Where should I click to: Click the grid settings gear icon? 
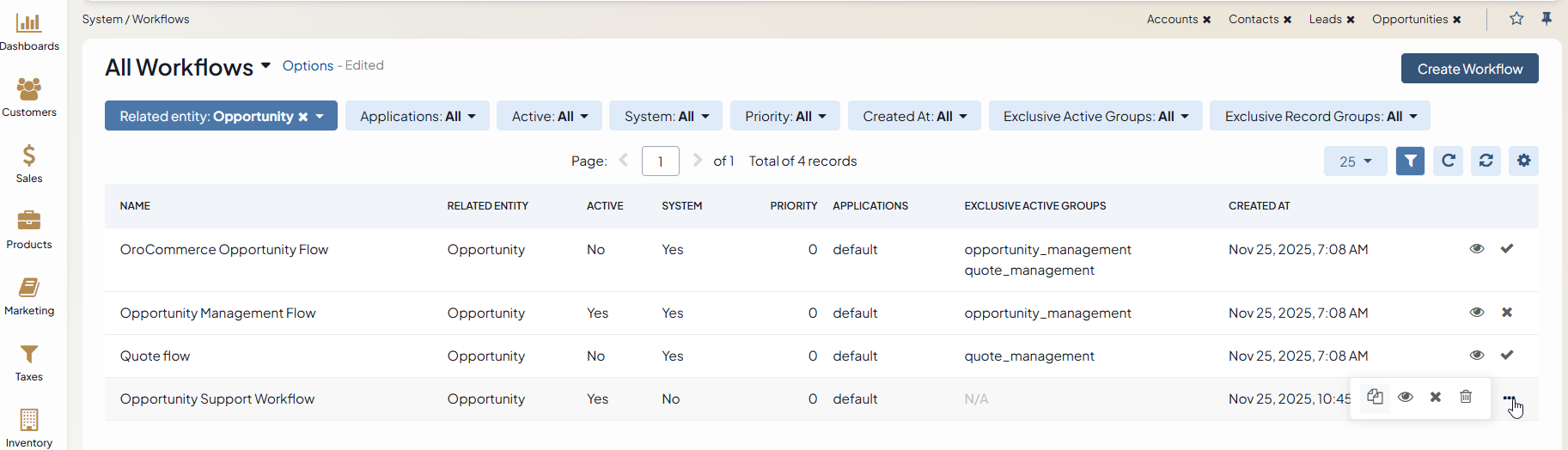pos(1523,161)
